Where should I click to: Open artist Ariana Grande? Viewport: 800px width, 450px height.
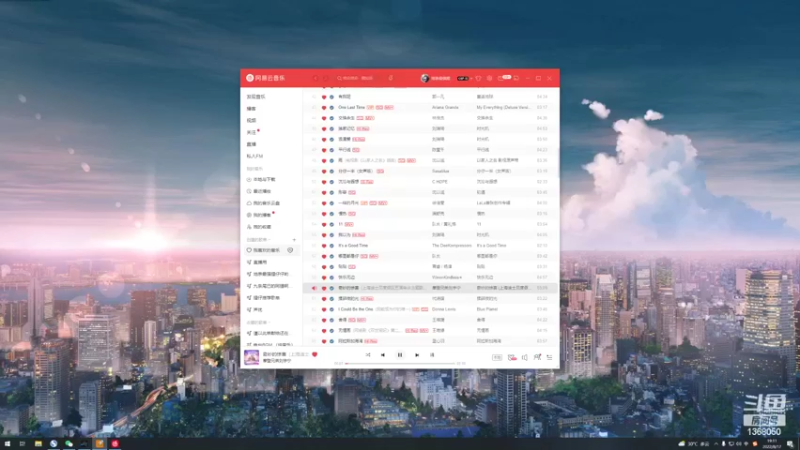[x=445, y=107]
